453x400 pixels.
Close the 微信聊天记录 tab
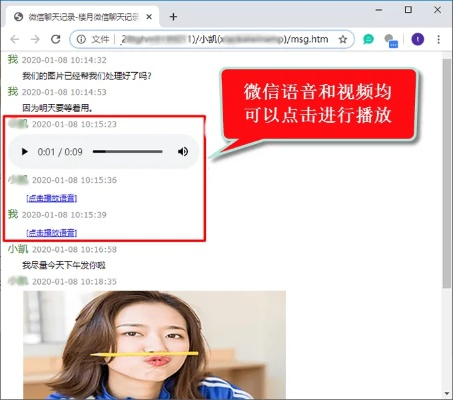149,17
